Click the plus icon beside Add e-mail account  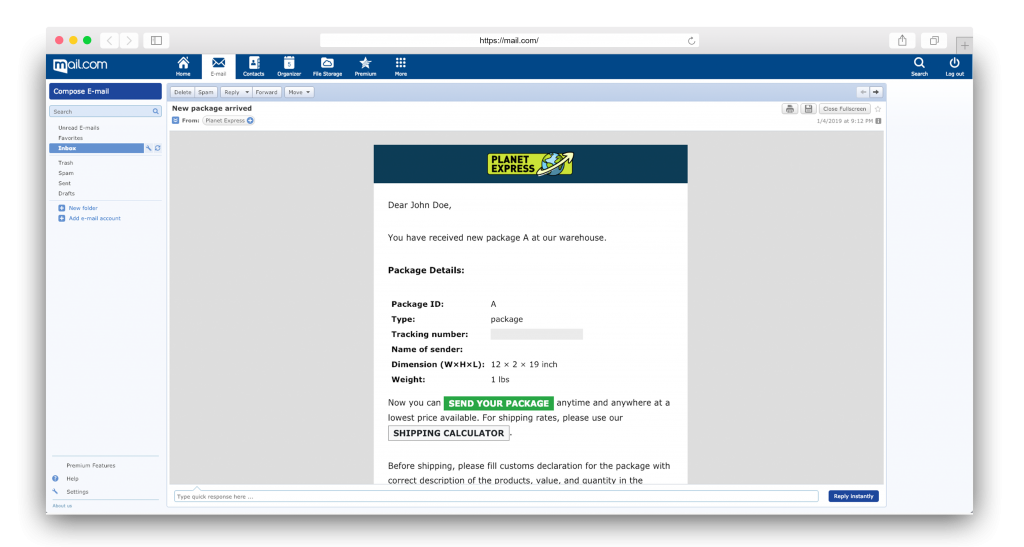pos(61,219)
